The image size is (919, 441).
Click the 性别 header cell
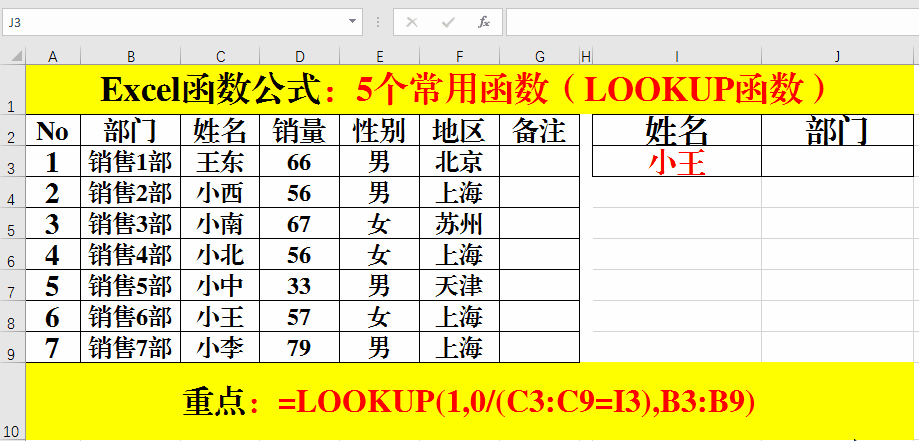379,130
